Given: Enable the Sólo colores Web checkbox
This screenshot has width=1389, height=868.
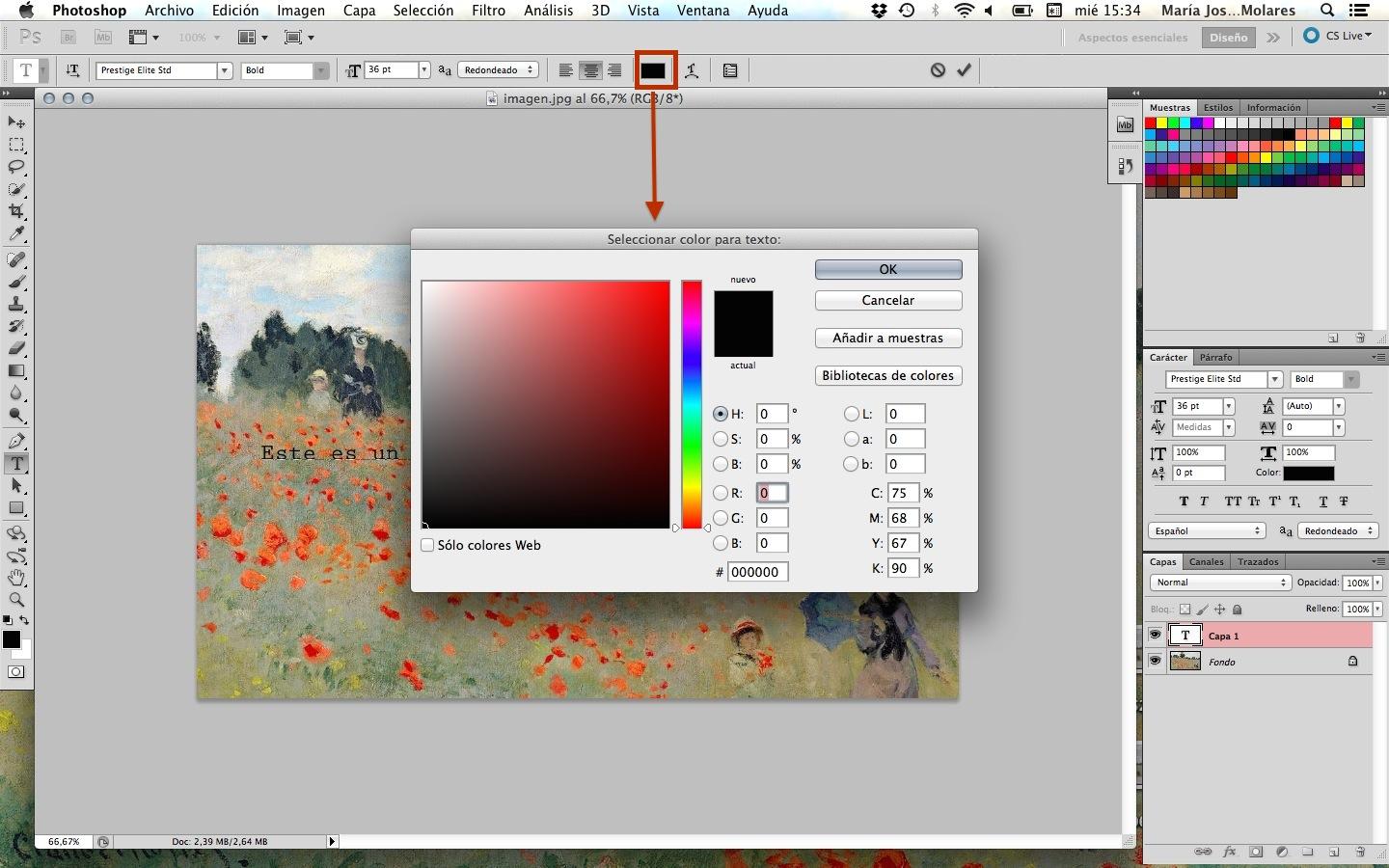Looking at the screenshot, I should point(427,545).
